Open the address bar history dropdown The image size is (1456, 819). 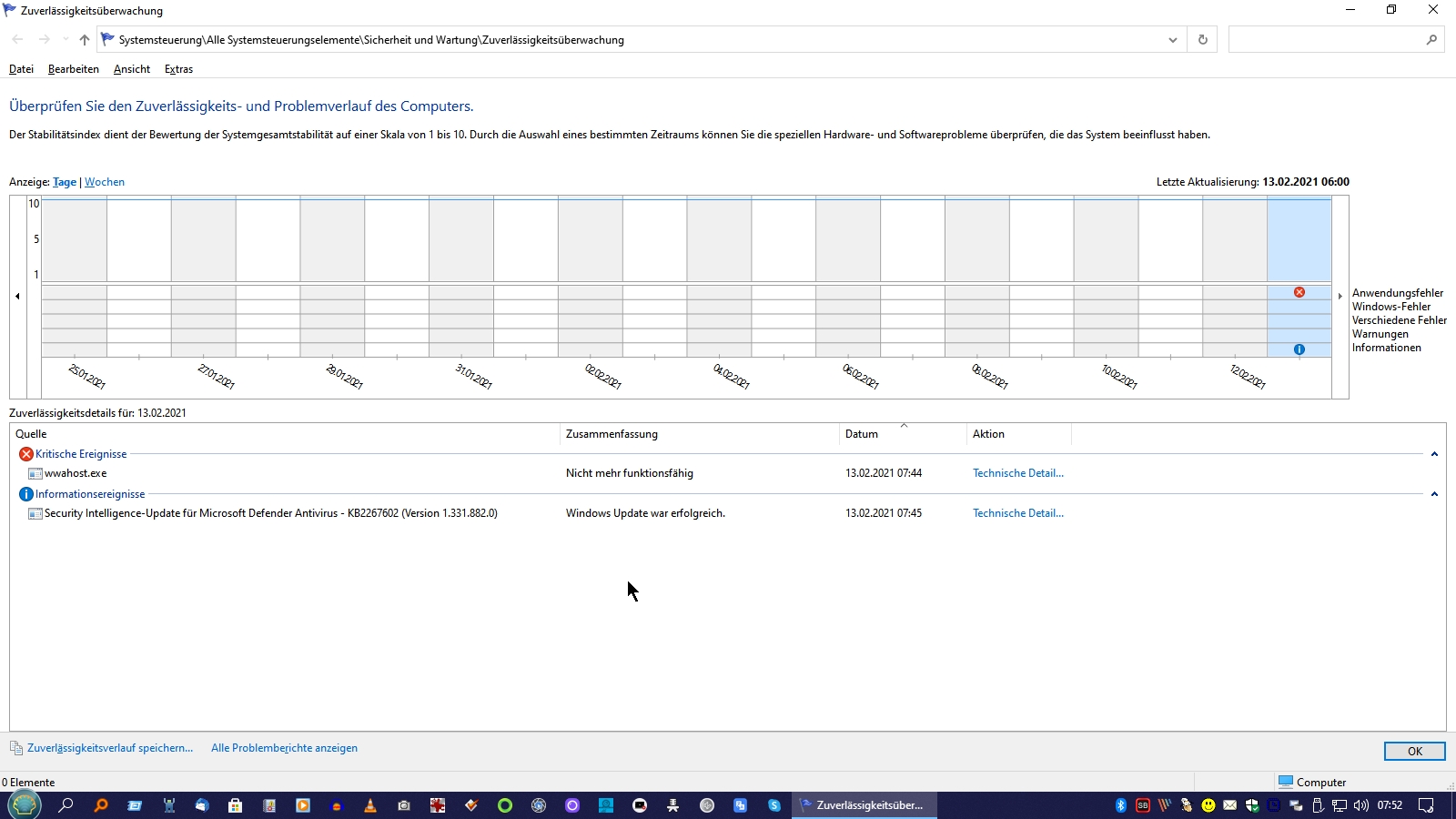tap(1173, 40)
